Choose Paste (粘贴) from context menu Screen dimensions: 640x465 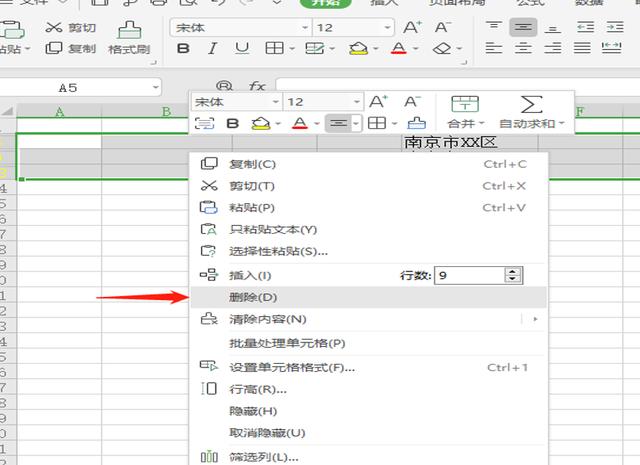click(x=369, y=208)
